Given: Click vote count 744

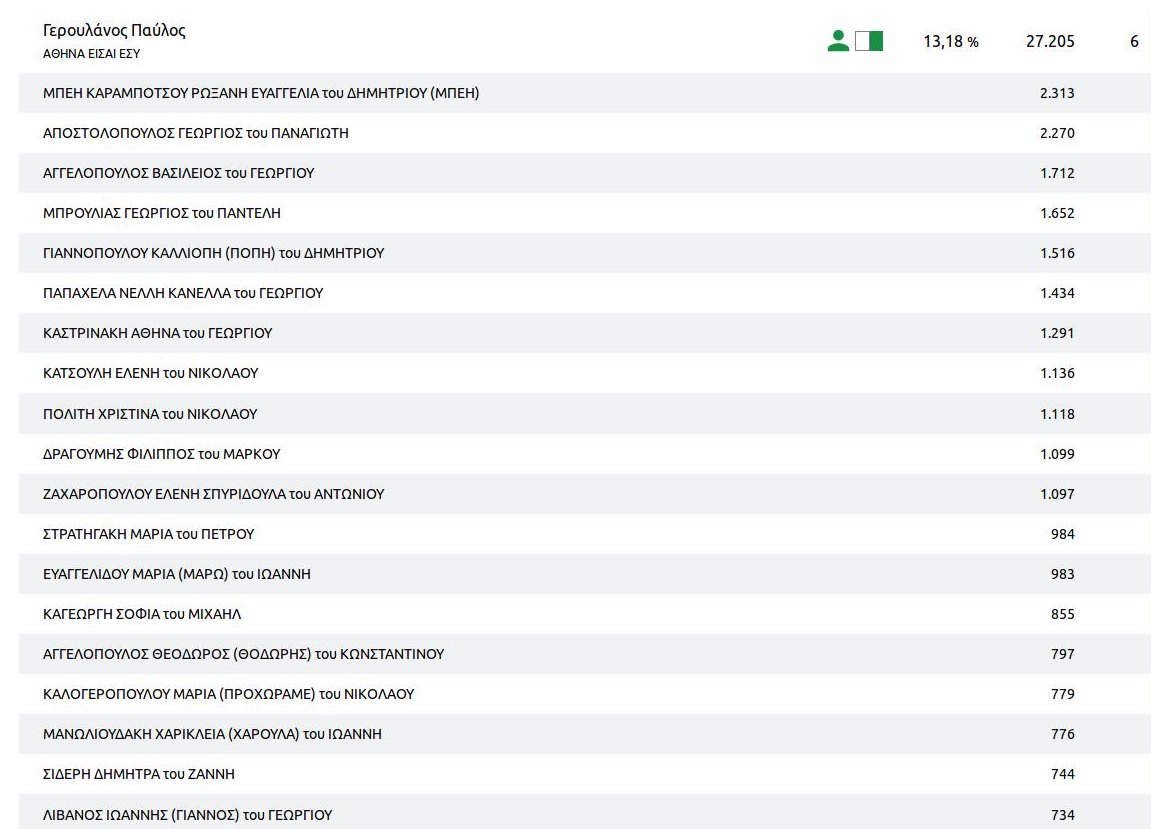Looking at the screenshot, I should (1062, 774).
